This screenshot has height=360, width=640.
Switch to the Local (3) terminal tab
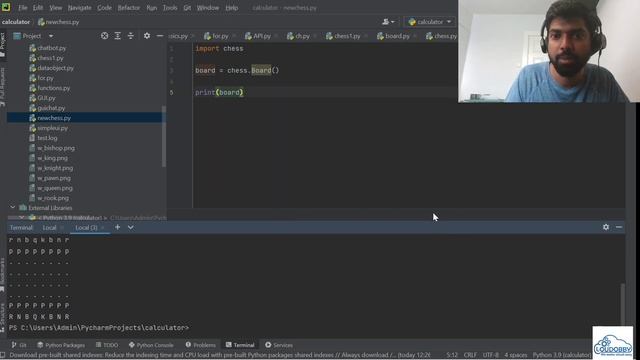point(87,228)
